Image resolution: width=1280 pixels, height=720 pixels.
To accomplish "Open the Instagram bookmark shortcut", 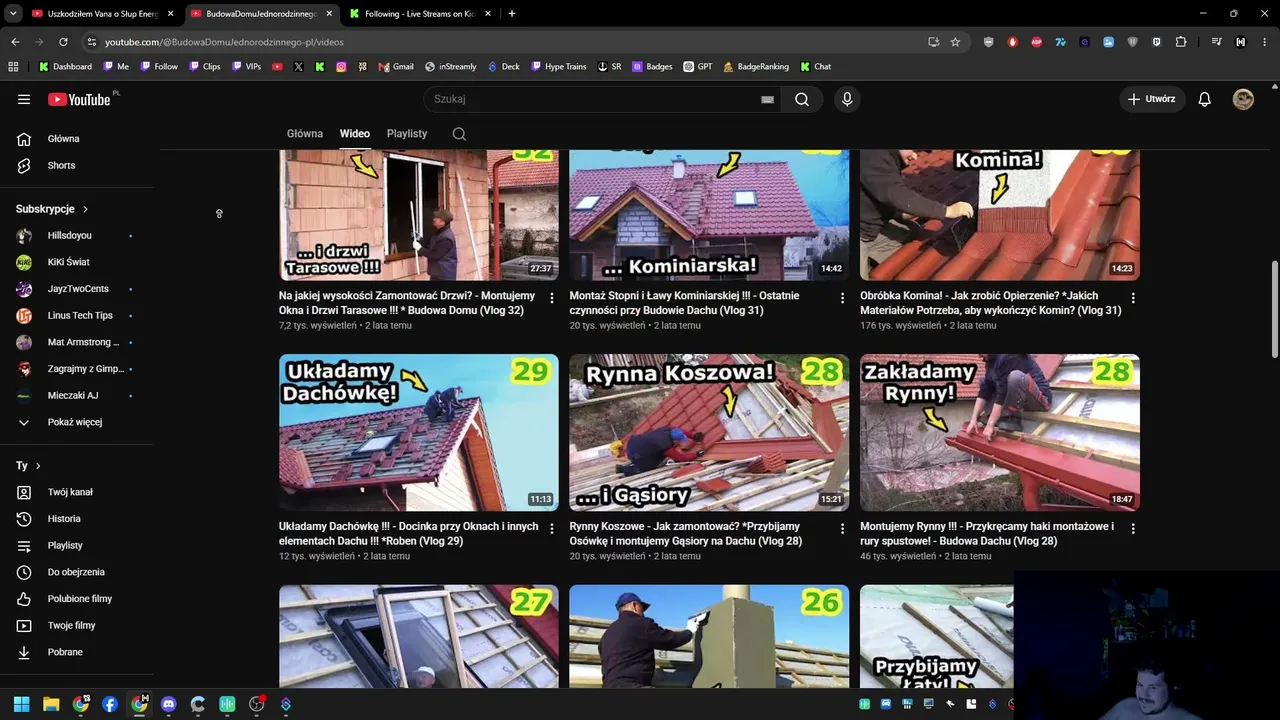I will pyautogui.click(x=341, y=67).
